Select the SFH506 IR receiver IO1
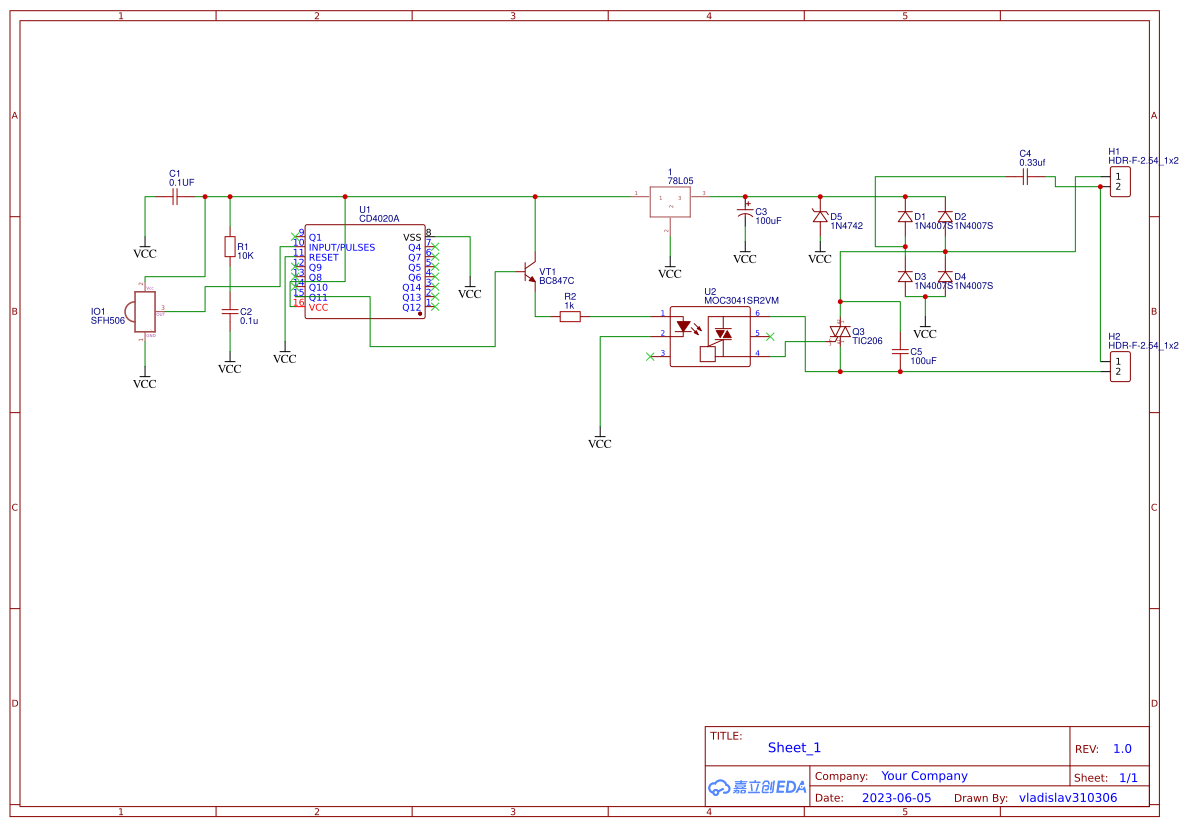The image size is (1189, 827). [x=143, y=310]
